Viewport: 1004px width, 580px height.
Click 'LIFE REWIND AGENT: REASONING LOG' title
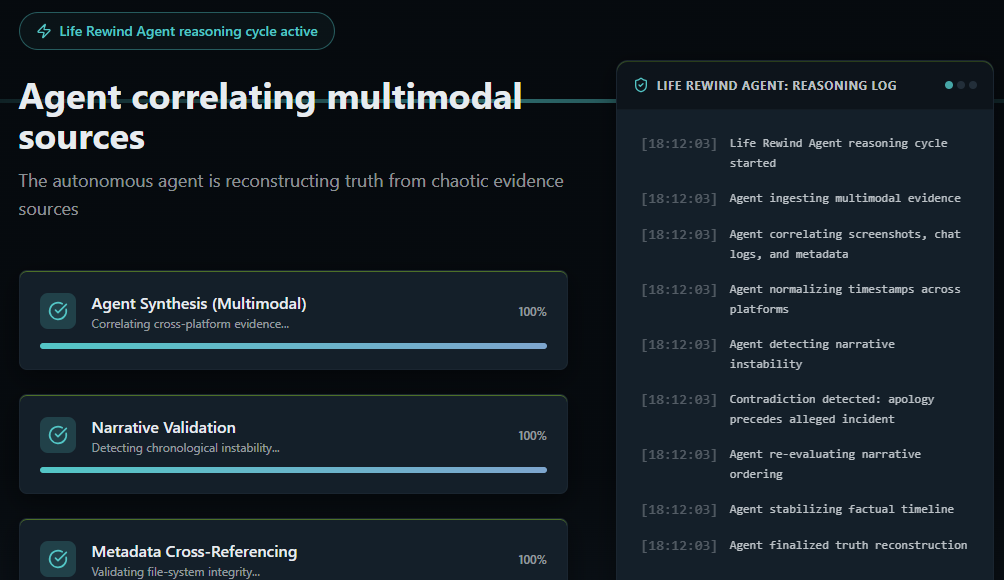point(776,85)
